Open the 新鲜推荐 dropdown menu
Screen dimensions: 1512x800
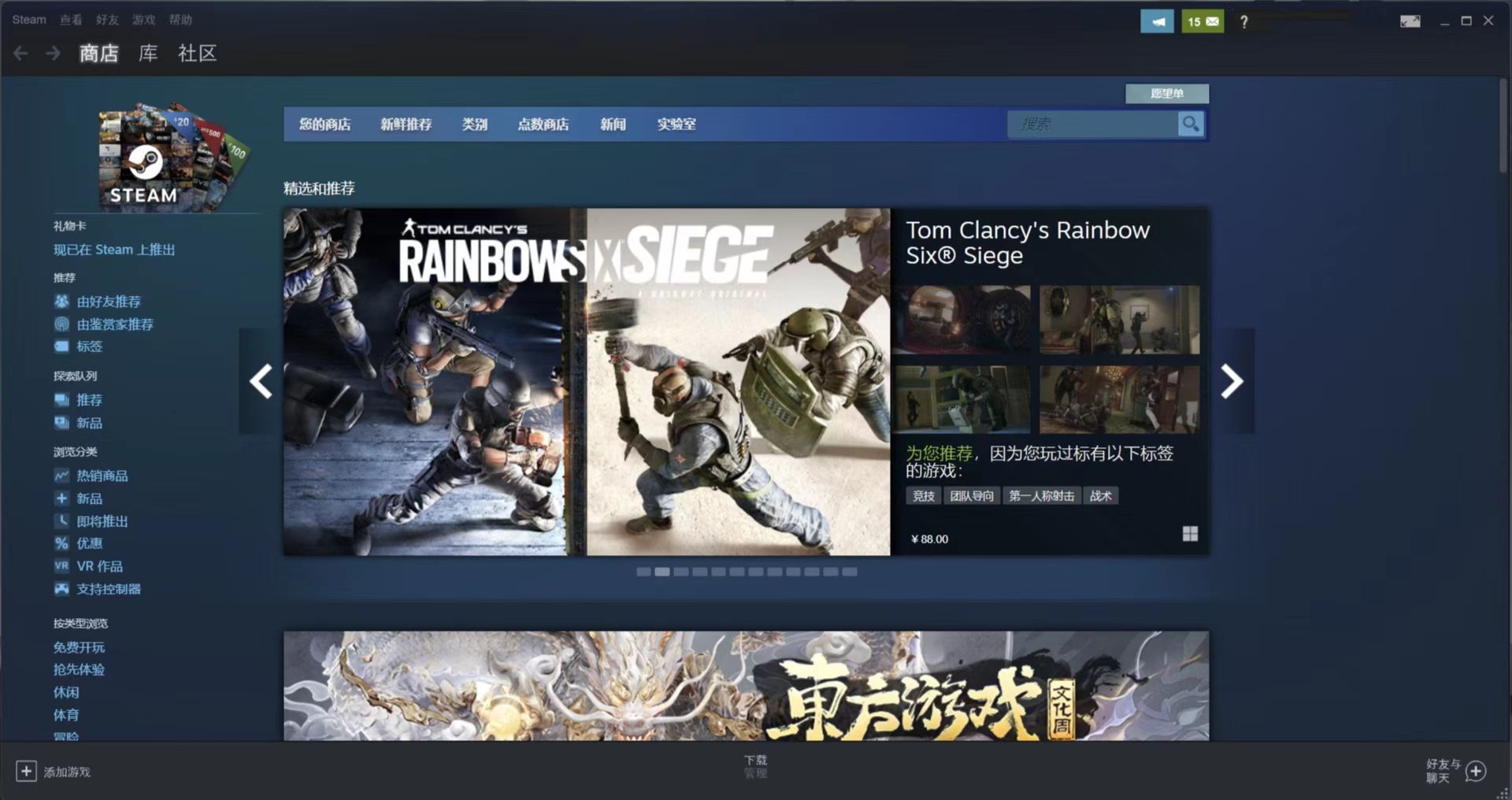tap(406, 124)
